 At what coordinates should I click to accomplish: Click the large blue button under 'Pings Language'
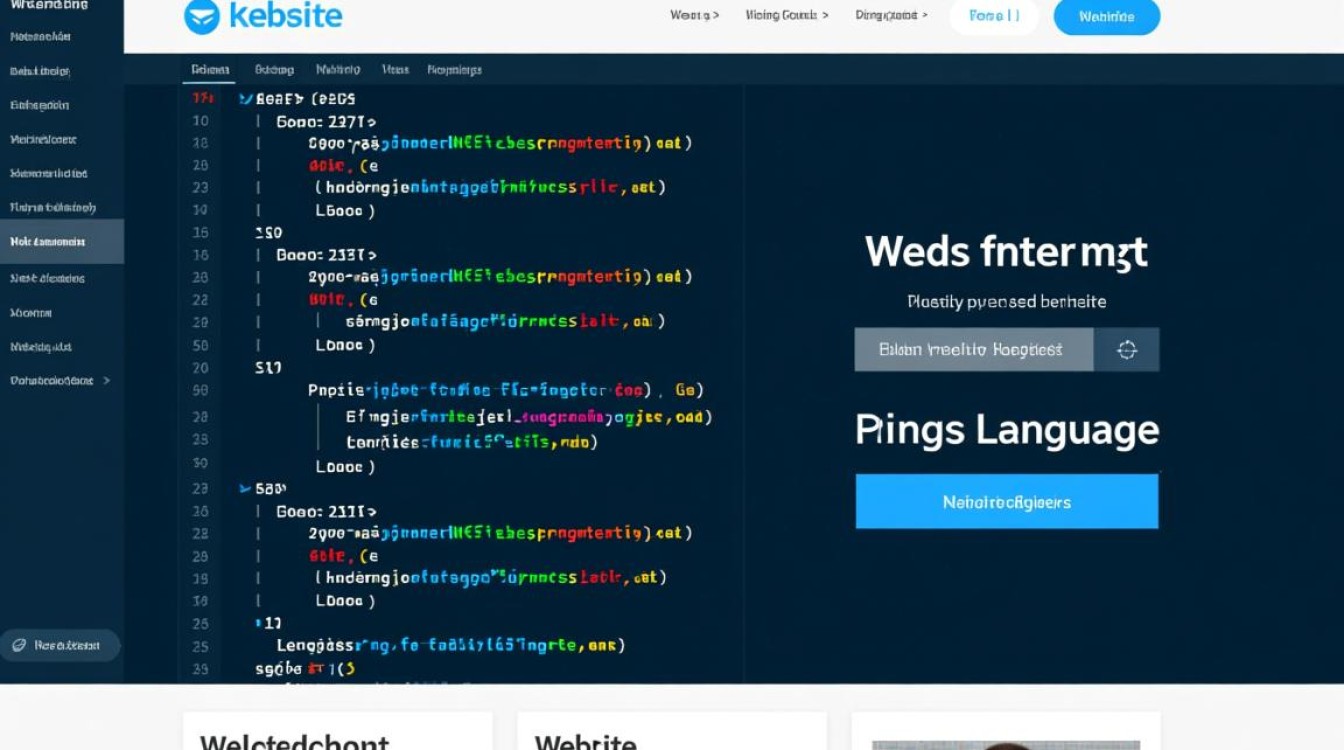pyautogui.click(x=1007, y=501)
